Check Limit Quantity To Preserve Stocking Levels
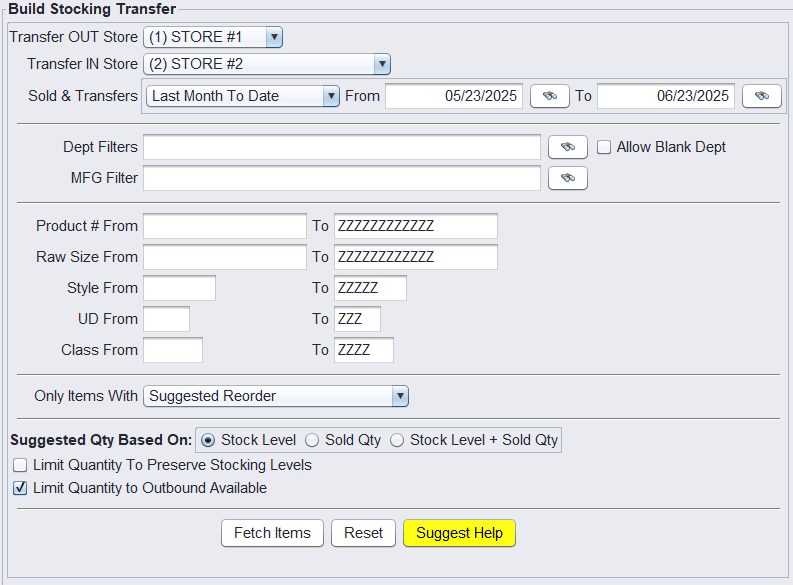Screen dimensions: 793x585 coord(19,465)
